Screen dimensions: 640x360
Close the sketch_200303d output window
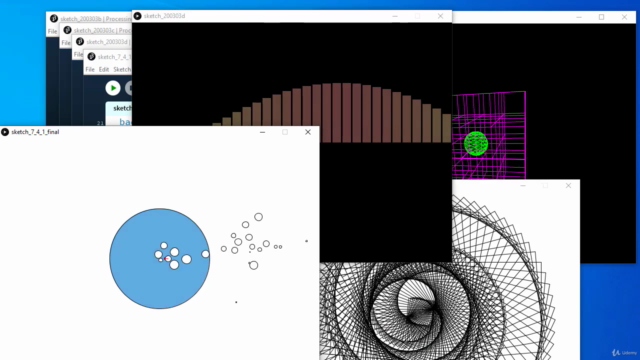440,16
